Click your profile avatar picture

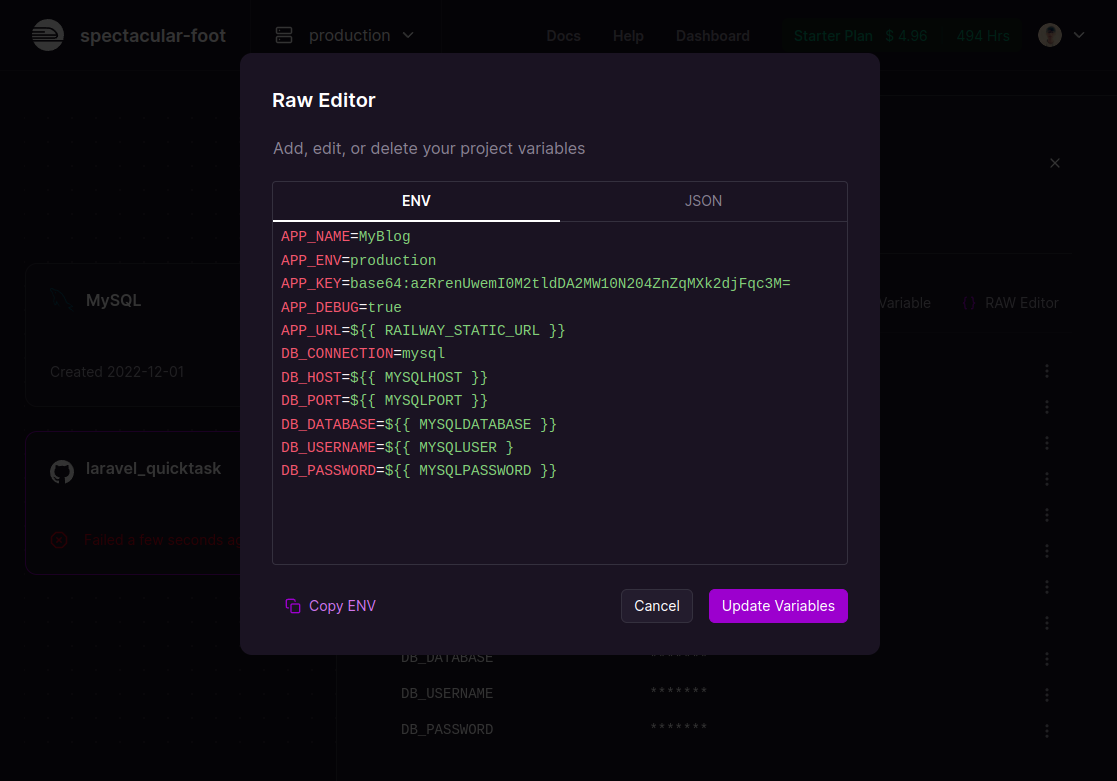[1048, 34]
